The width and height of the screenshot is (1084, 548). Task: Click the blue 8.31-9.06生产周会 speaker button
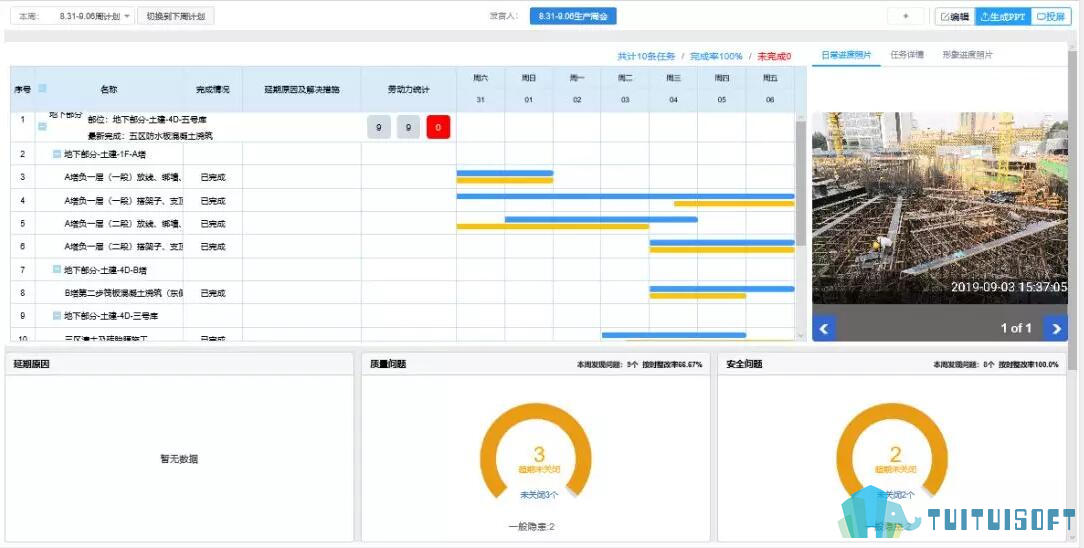point(572,17)
